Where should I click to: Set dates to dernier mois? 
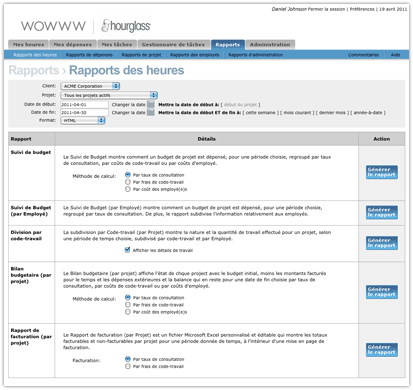click(x=332, y=113)
